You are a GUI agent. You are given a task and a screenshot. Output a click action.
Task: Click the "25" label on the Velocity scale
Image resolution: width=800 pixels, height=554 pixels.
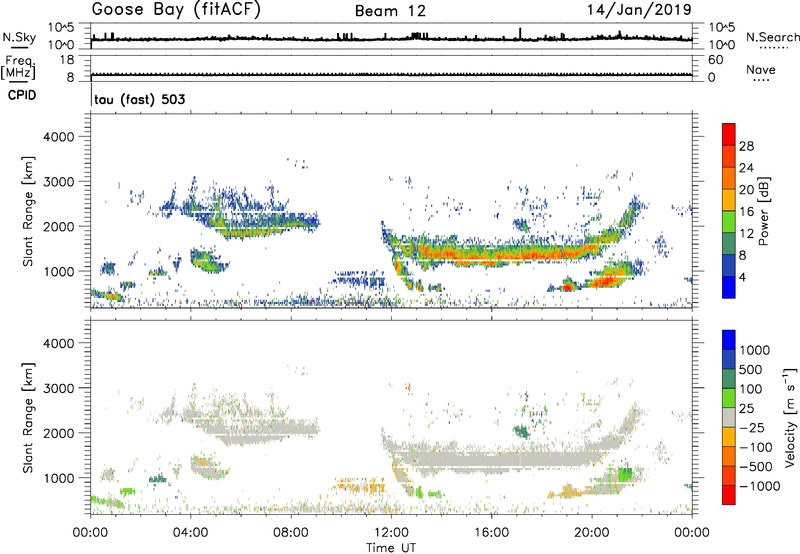click(x=747, y=409)
